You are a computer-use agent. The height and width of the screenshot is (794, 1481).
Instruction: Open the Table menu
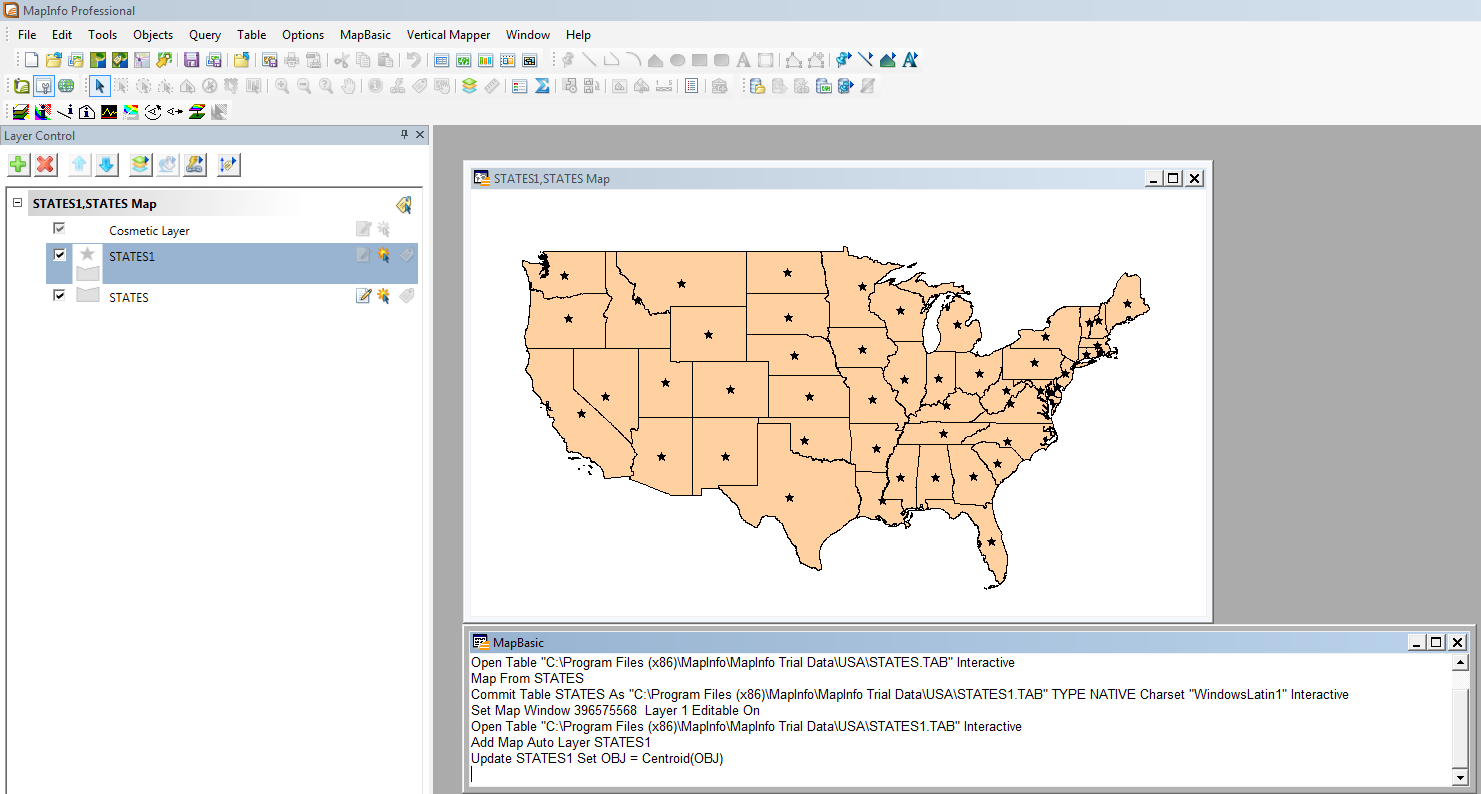[x=251, y=35]
